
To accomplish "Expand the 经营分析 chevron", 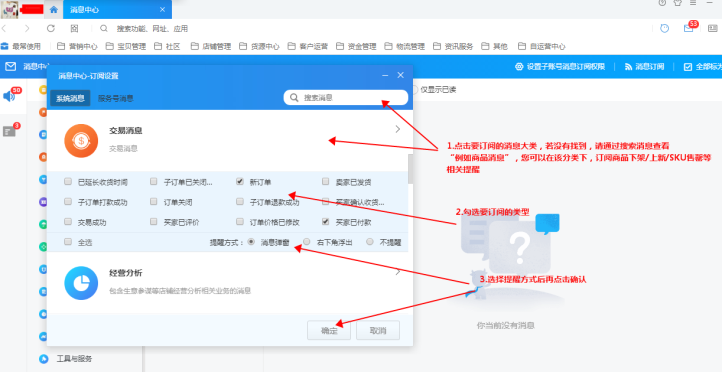I will tap(398, 272).
